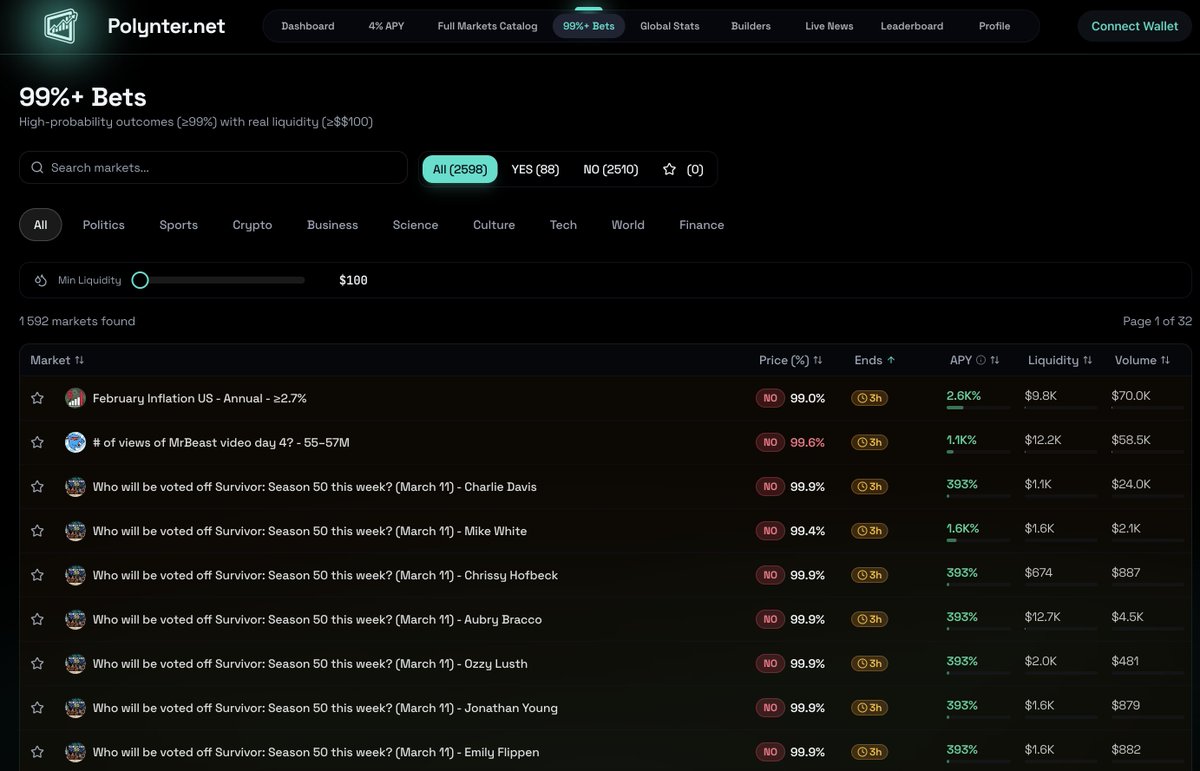The width and height of the screenshot is (1200, 771).
Task: Sort table by Market column
Action: [x=57, y=360]
